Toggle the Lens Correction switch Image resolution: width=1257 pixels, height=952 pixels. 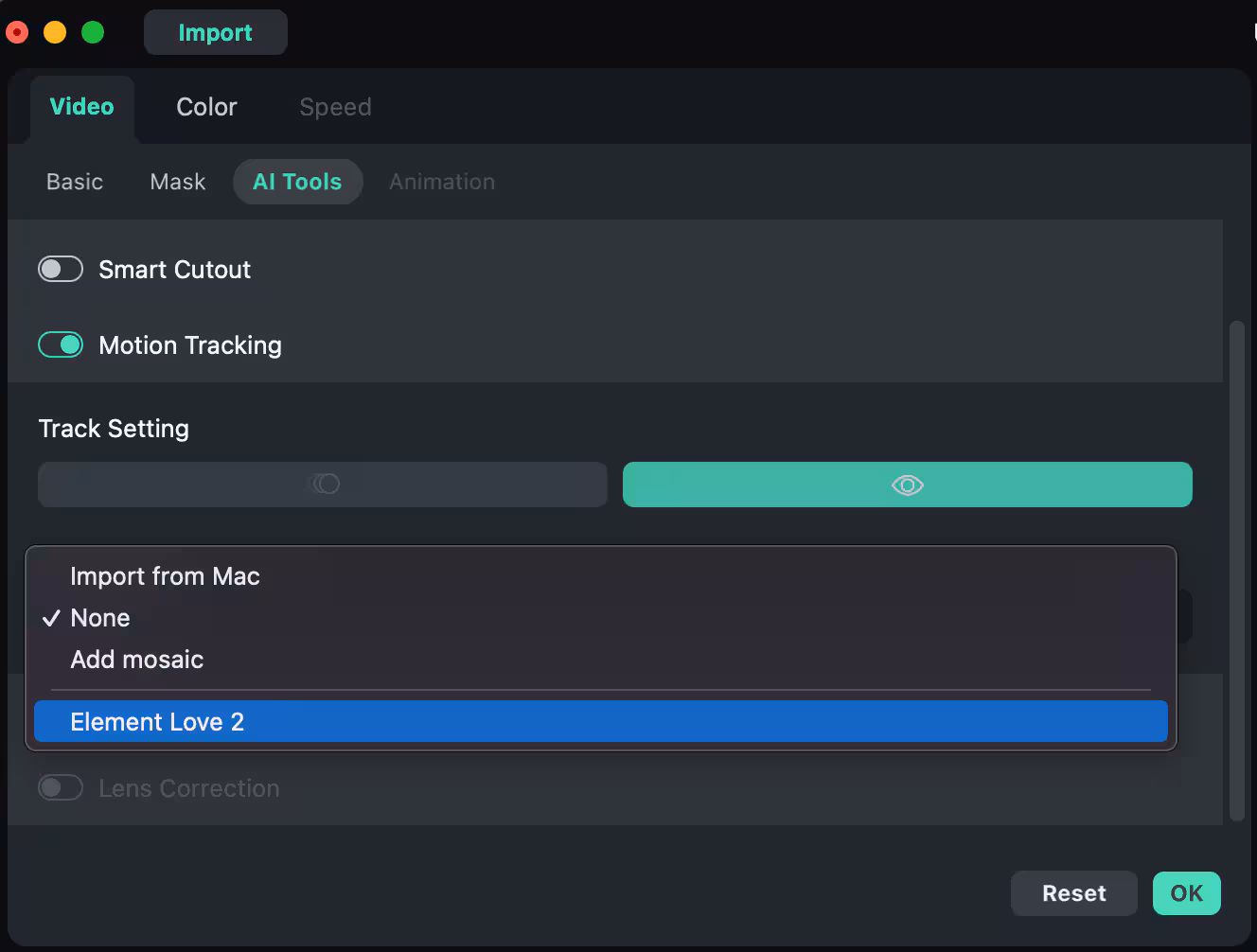[61, 788]
